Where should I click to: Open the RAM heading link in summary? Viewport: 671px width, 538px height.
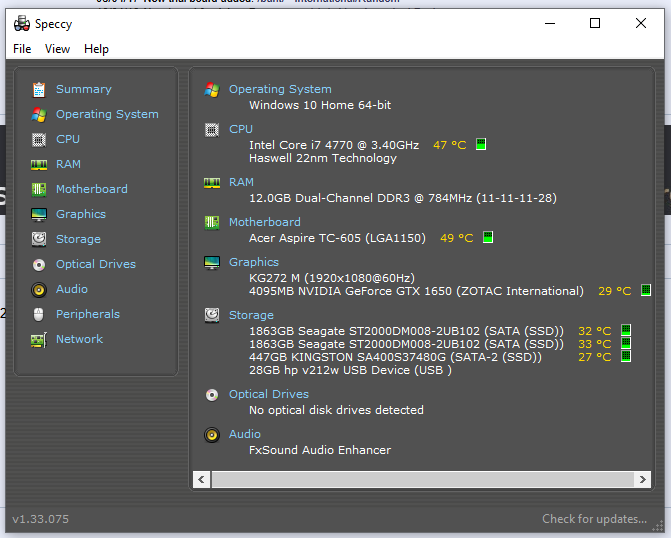click(241, 182)
